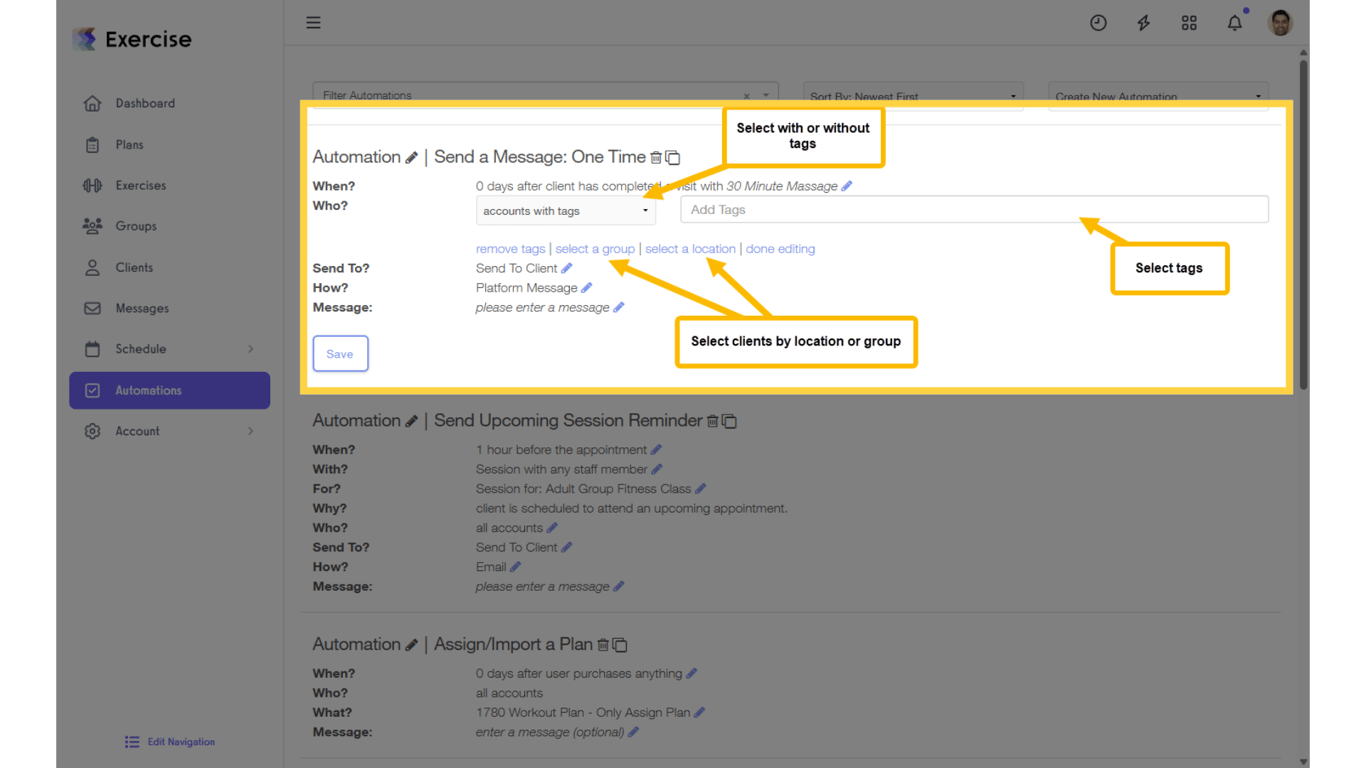
Task: Open the Dashboard from the sidebar
Action: click(145, 103)
